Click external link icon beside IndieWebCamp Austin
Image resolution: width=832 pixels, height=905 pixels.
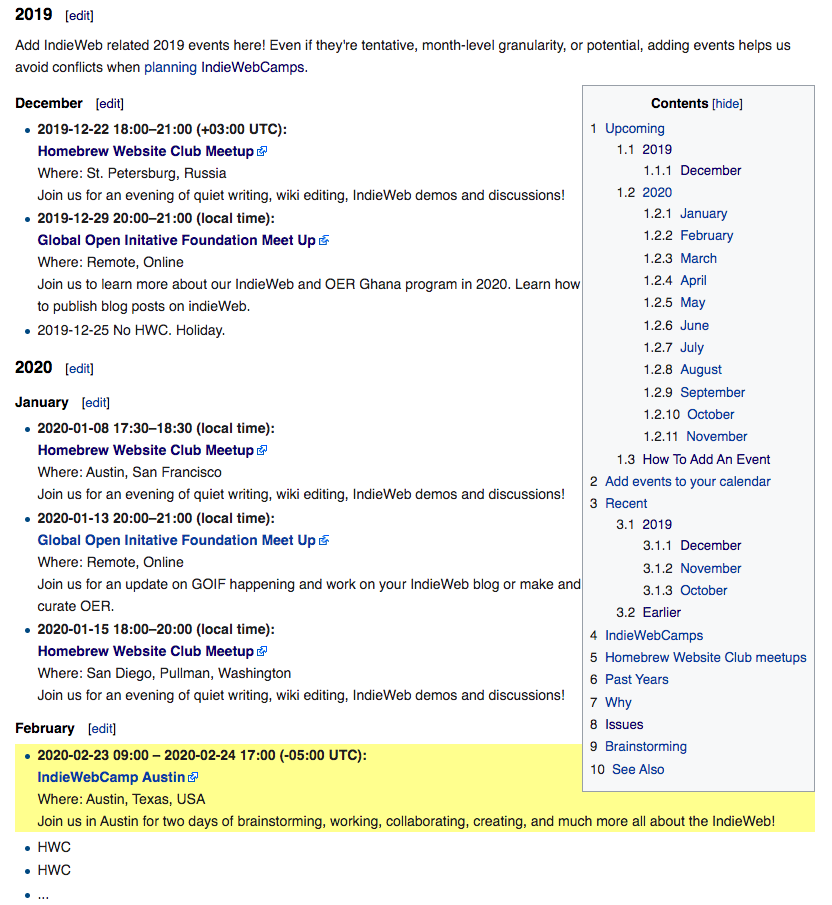[193, 777]
